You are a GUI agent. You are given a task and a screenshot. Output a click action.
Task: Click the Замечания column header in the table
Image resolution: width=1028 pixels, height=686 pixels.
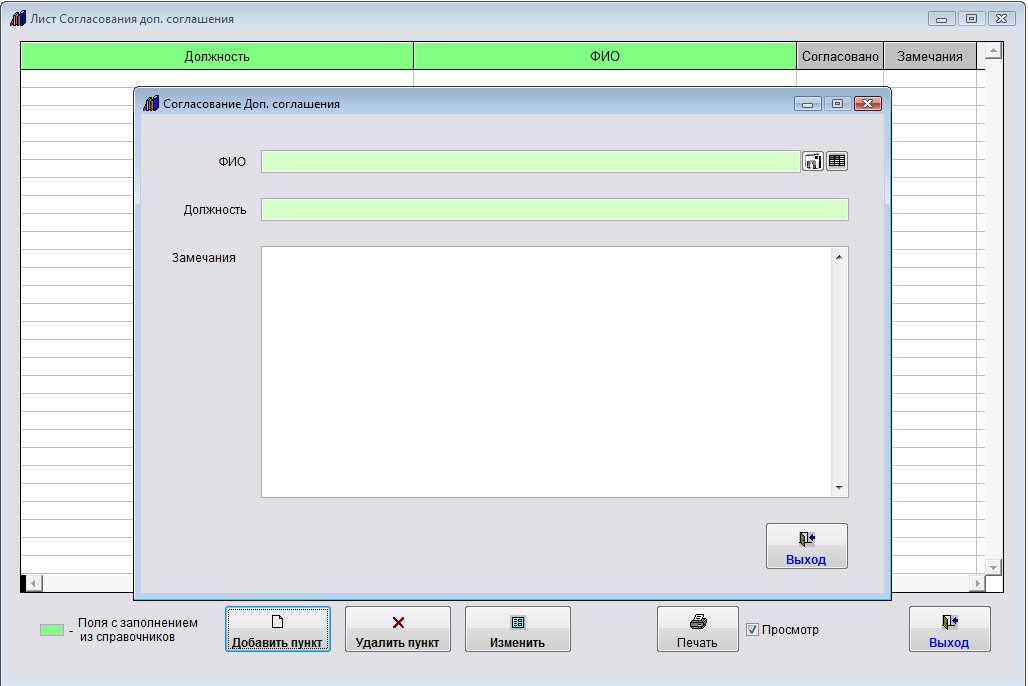(930, 56)
